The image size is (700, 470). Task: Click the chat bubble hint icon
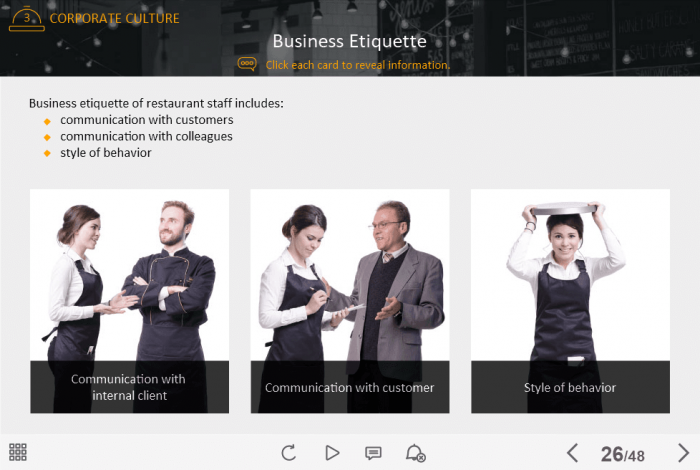click(247, 64)
